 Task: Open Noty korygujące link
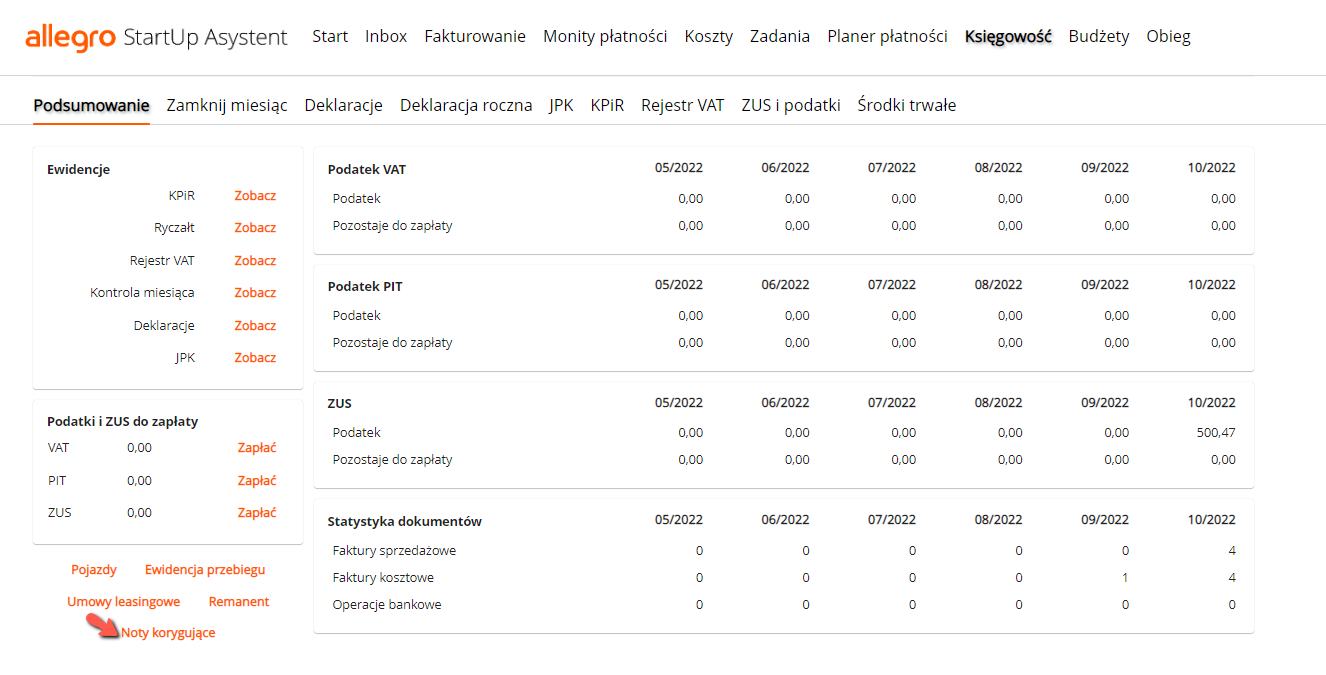point(168,632)
